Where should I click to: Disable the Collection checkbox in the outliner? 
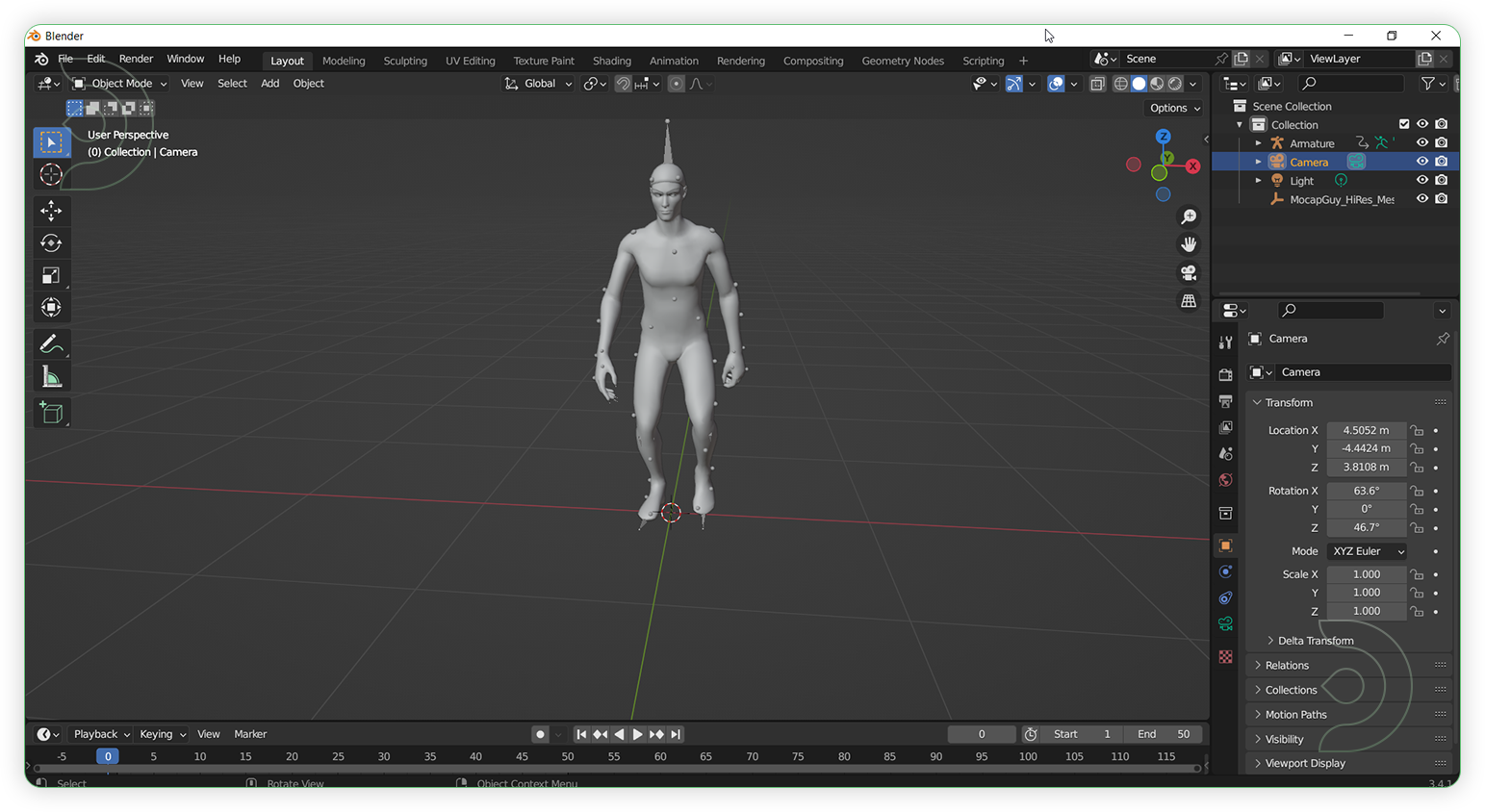click(1403, 124)
